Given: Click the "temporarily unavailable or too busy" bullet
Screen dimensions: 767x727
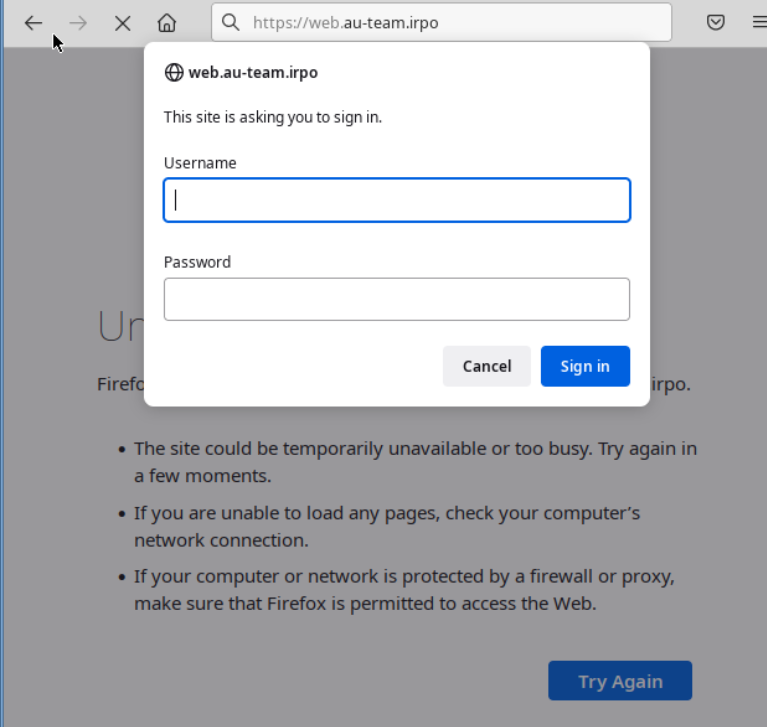Looking at the screenshot, I should pyautogui.click(x=415, y=462).
